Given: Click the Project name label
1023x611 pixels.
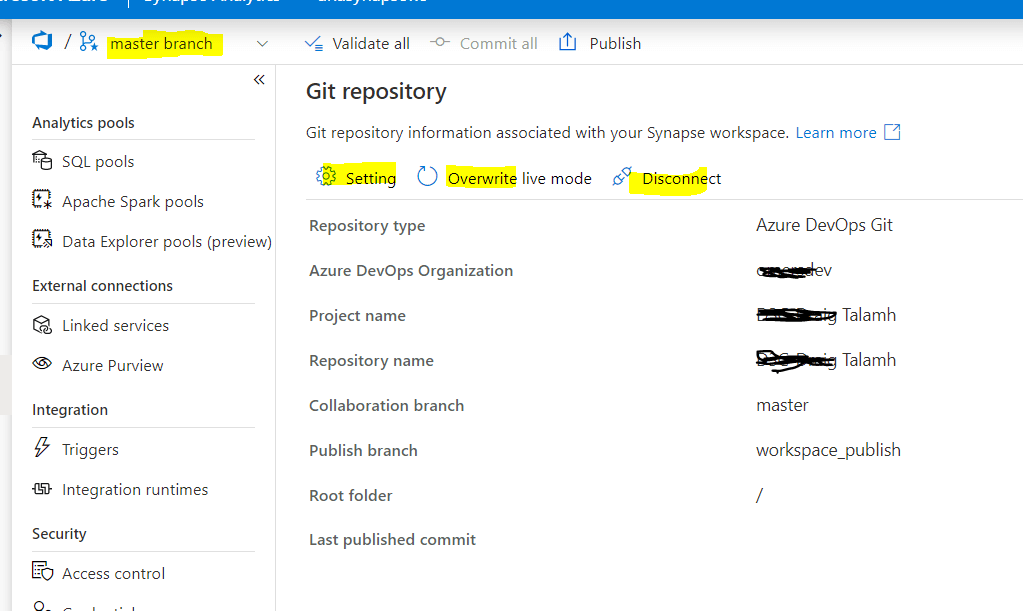Looking at the screenshot, I should 357,316.
